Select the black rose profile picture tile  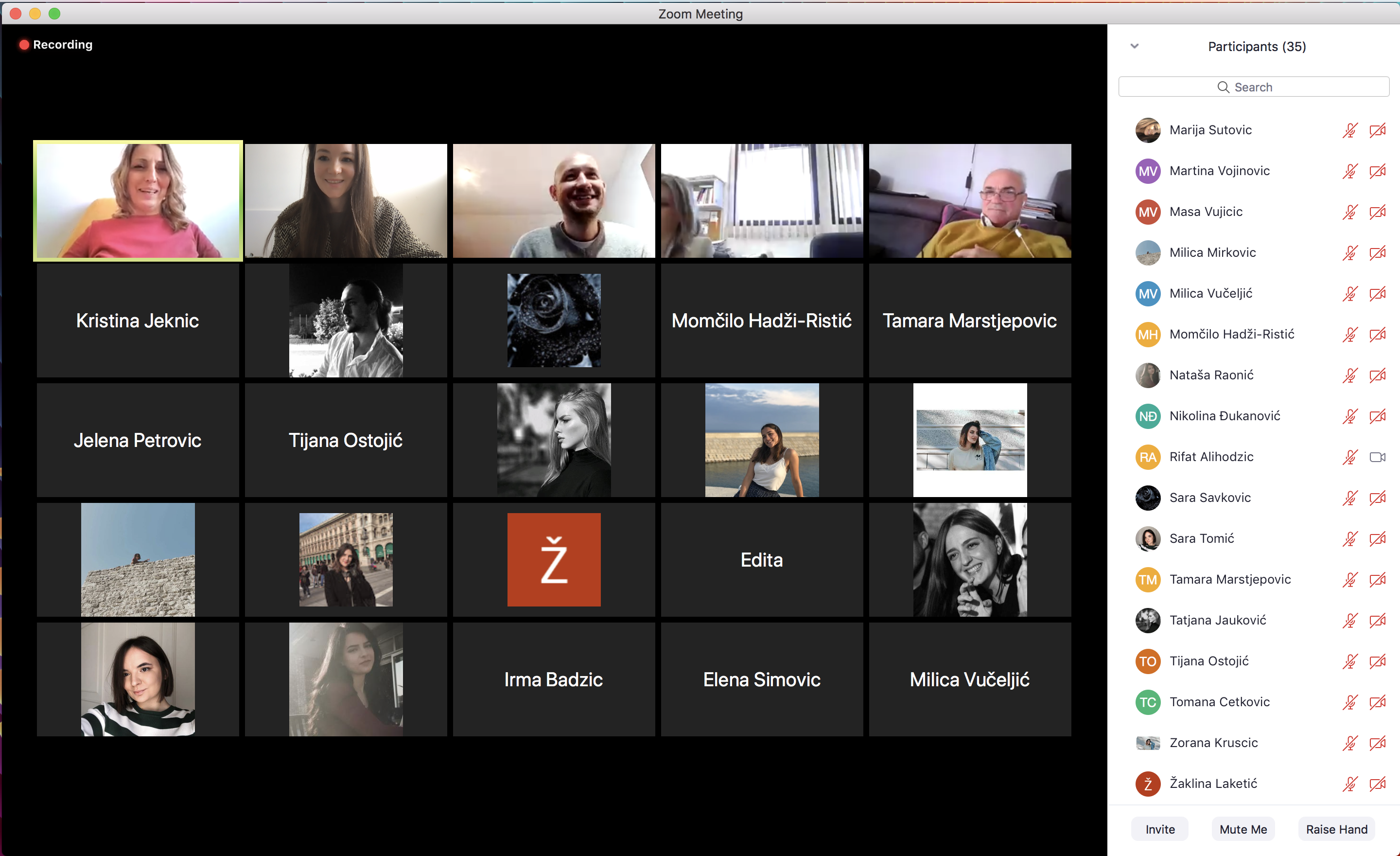point(554,321)
